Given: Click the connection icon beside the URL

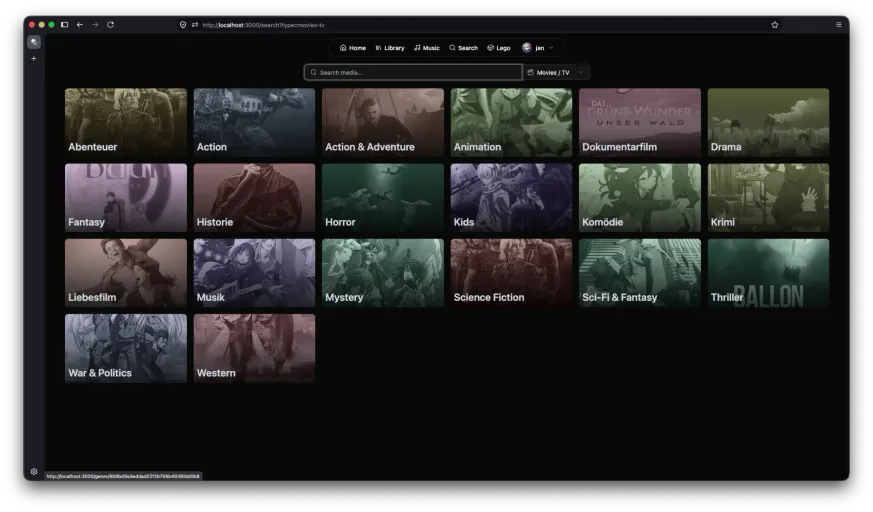Looking at the screenshot, I should [x=195, y=24].
